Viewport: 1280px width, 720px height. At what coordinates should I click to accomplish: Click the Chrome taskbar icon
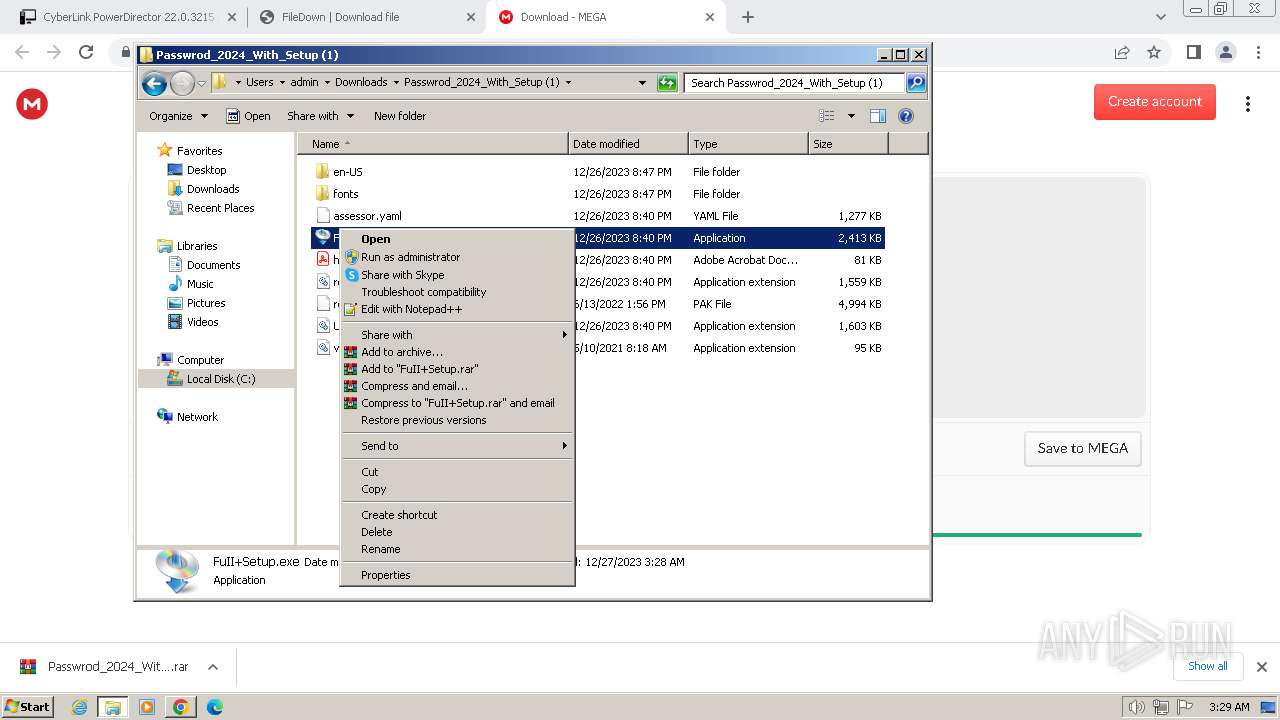pyautogui.click(x=180, y=707)
